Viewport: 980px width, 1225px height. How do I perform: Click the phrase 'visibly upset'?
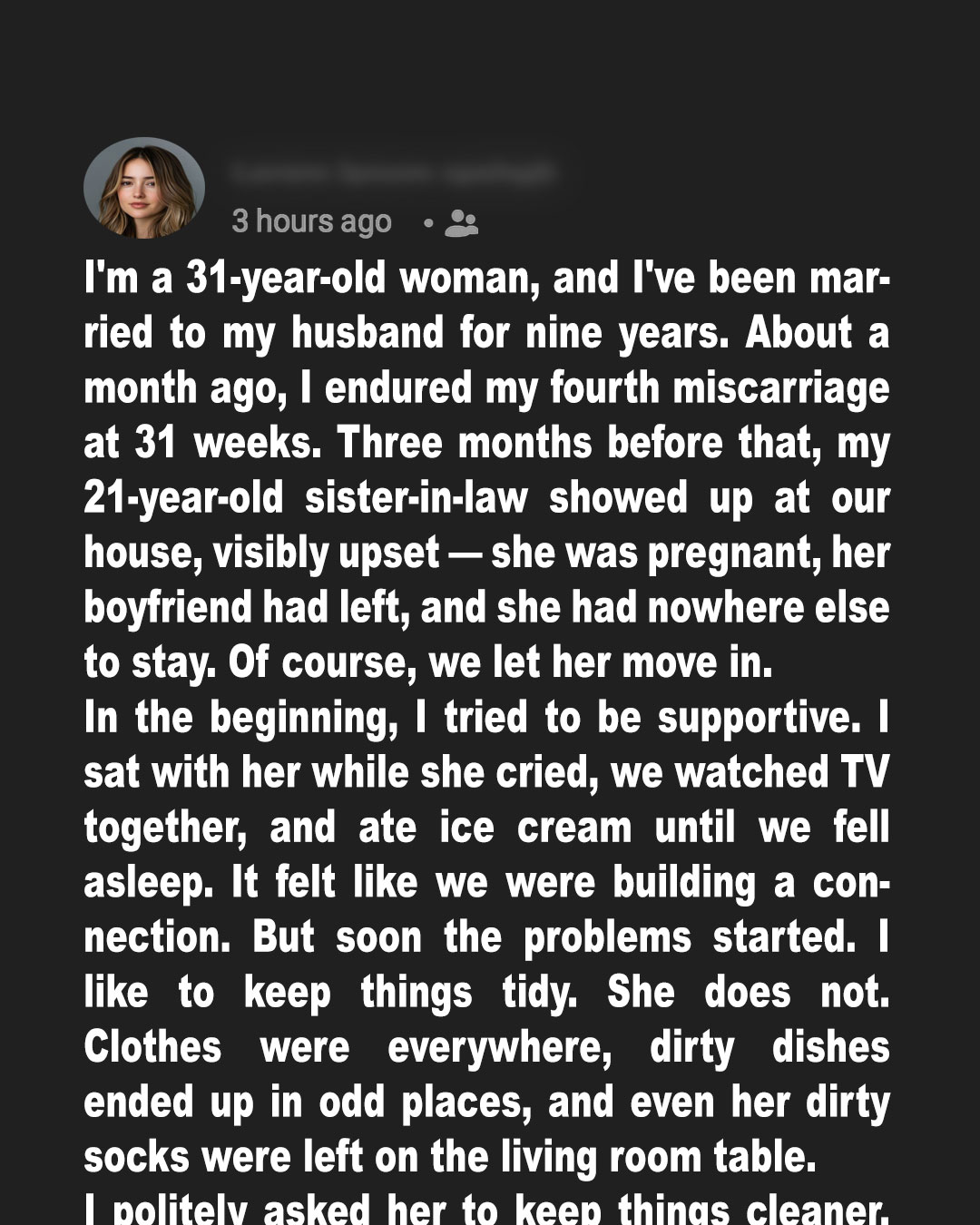(x=327, y=554)
